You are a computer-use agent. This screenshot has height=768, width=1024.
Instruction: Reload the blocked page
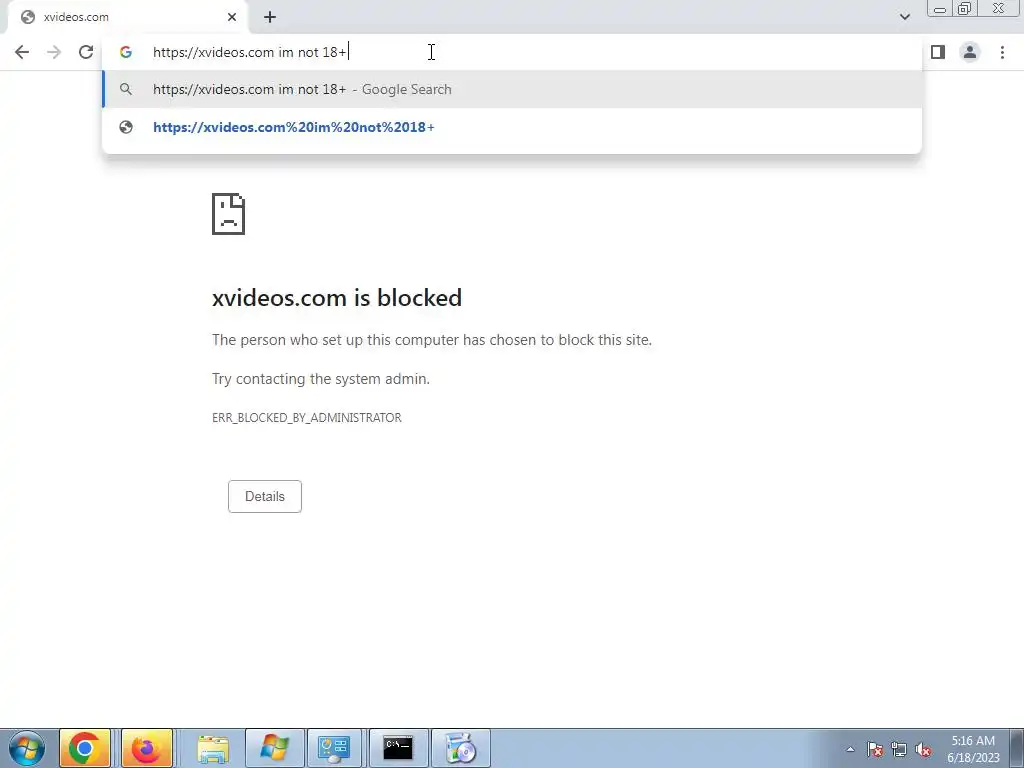point(86,52)
